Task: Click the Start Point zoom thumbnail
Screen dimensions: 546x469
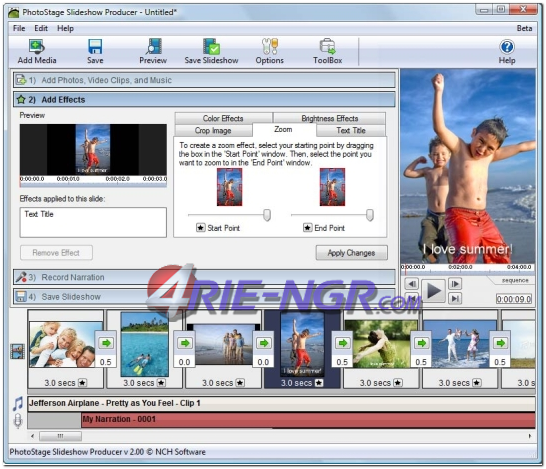Action: 229,187
